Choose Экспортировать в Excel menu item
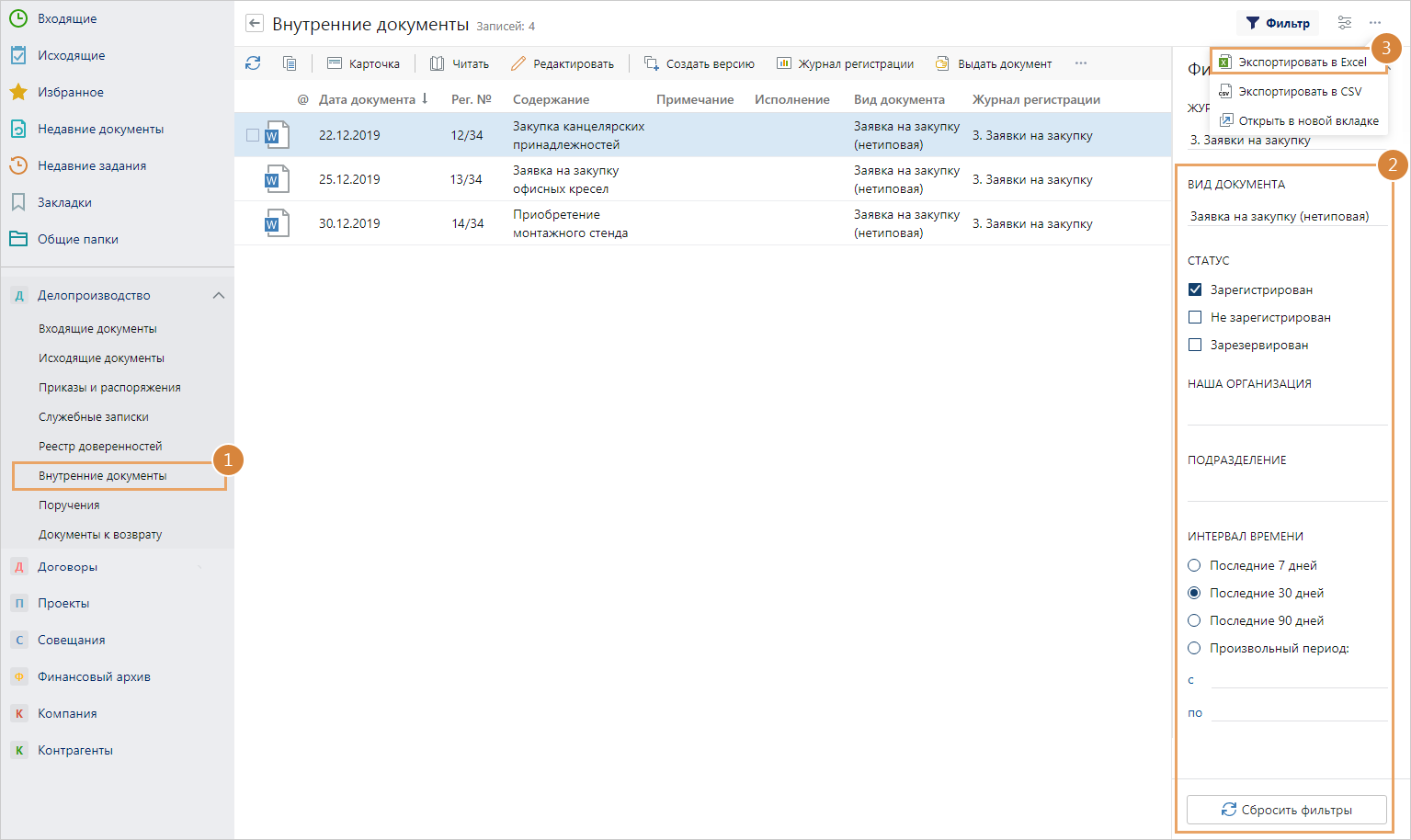Image resolution: width=1411 pixels, height=840 pixels. click(1302, 62)
